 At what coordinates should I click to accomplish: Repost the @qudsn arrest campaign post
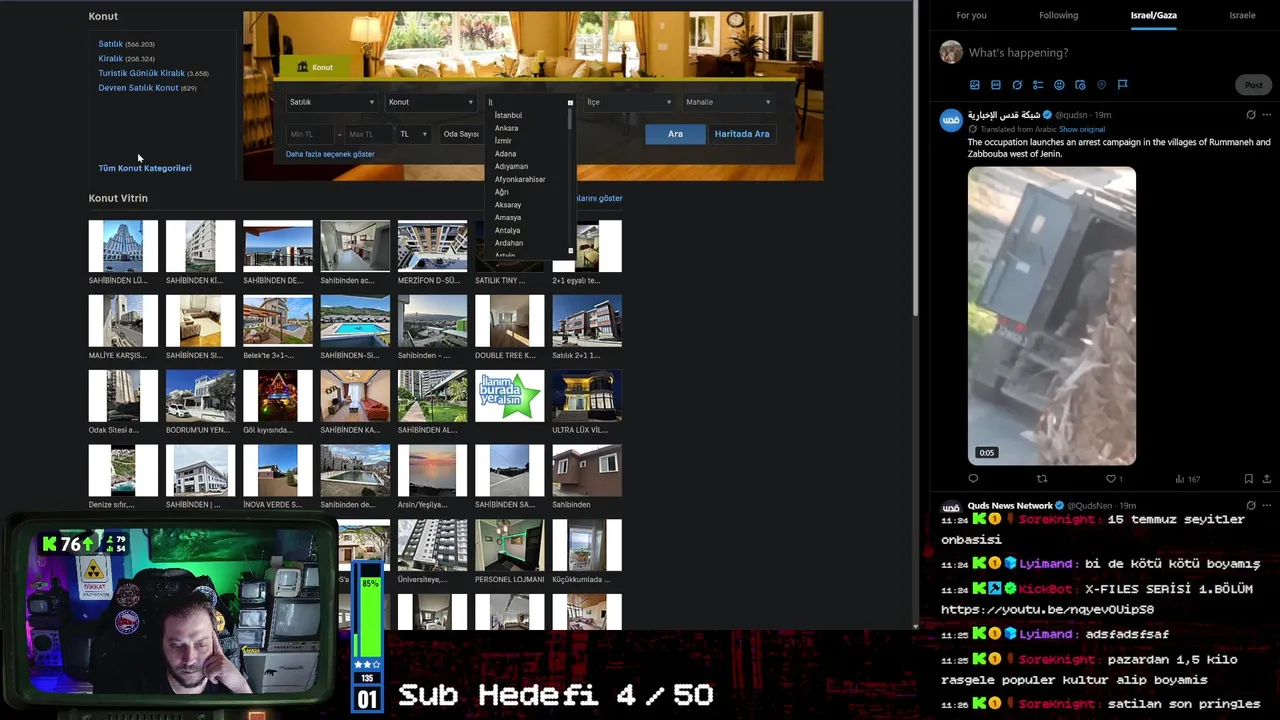[1042, 479]
